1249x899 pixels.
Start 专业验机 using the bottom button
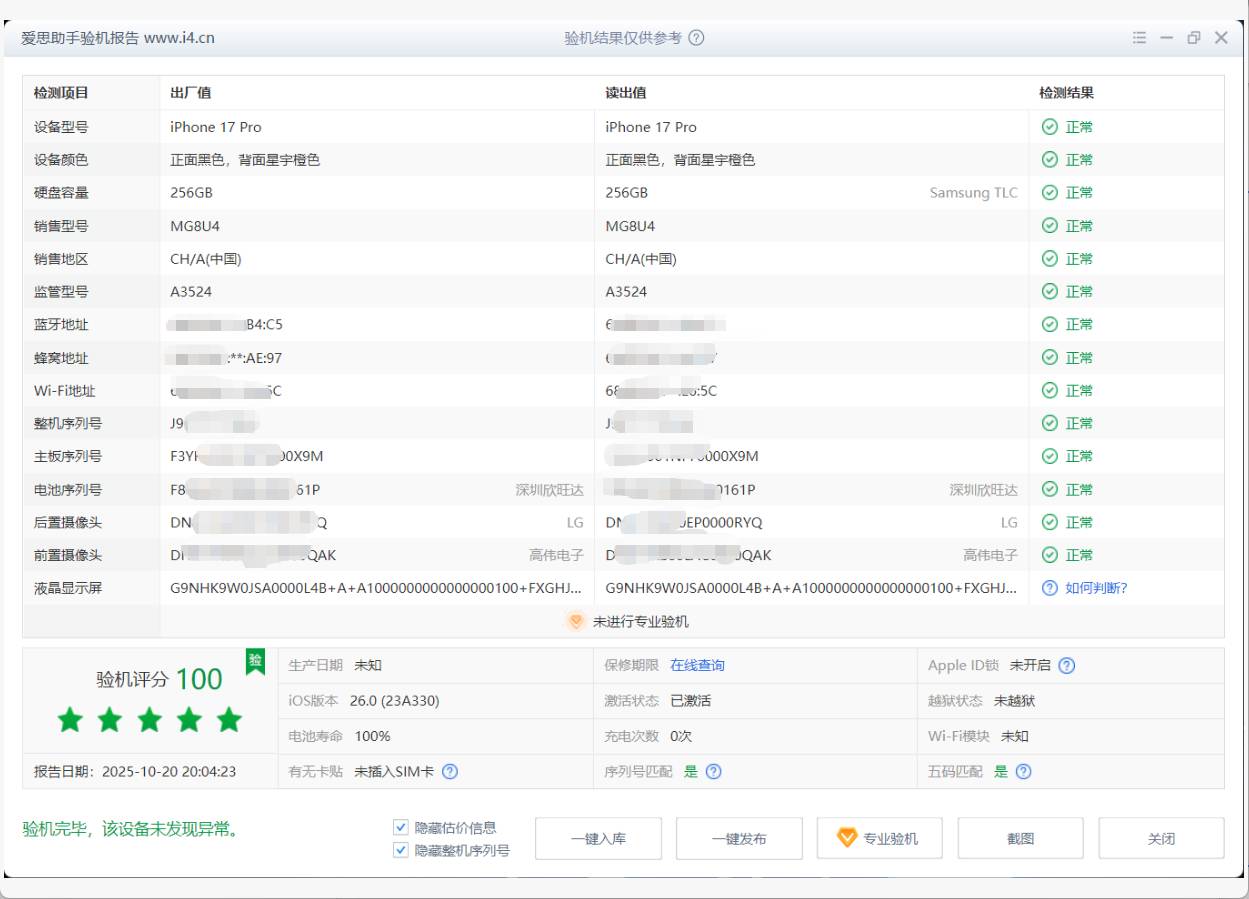click(879, 839)
